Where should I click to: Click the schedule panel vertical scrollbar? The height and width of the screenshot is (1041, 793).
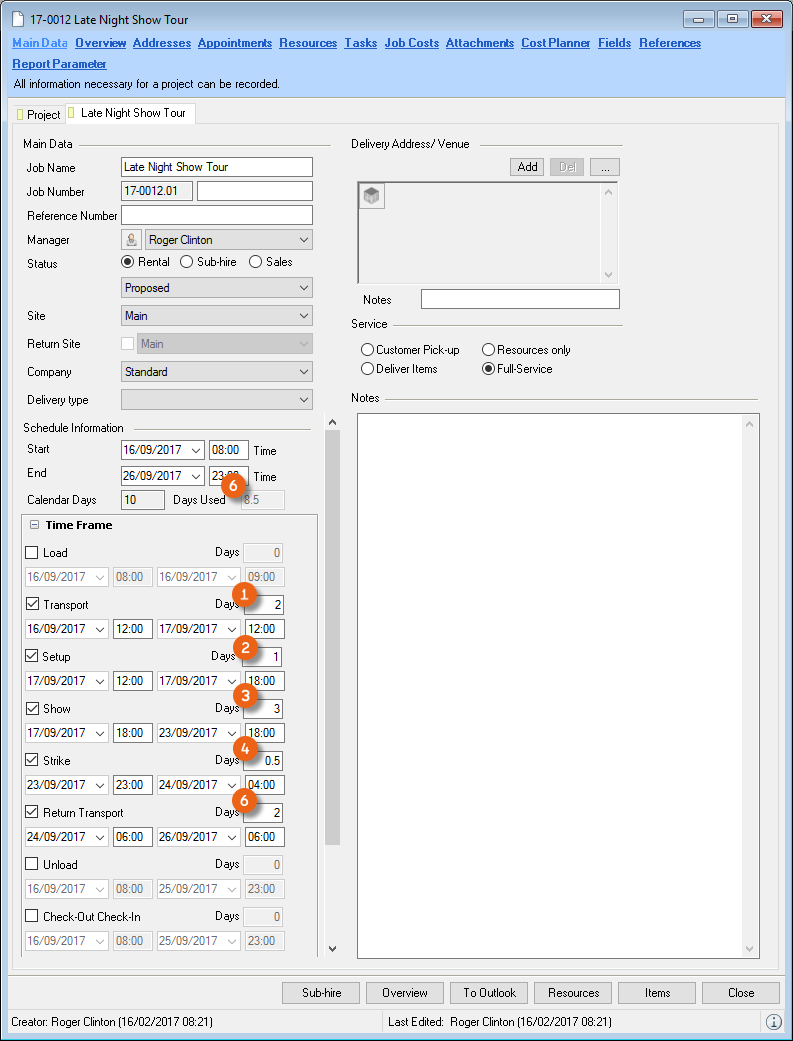pos(333,640)
